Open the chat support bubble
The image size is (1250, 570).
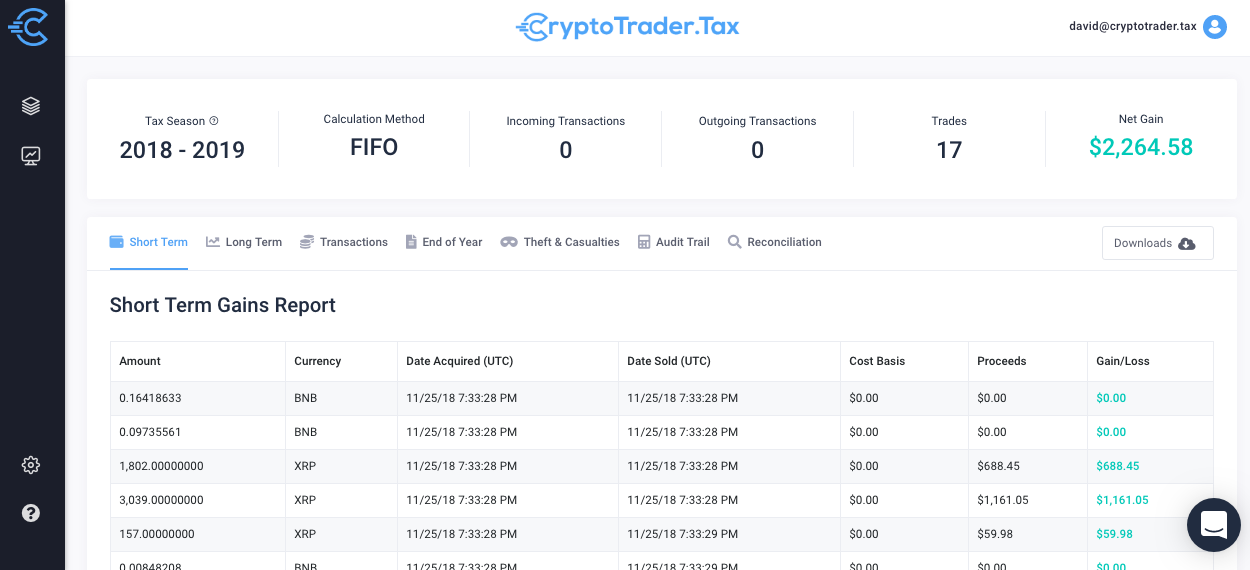(1214, 525)
